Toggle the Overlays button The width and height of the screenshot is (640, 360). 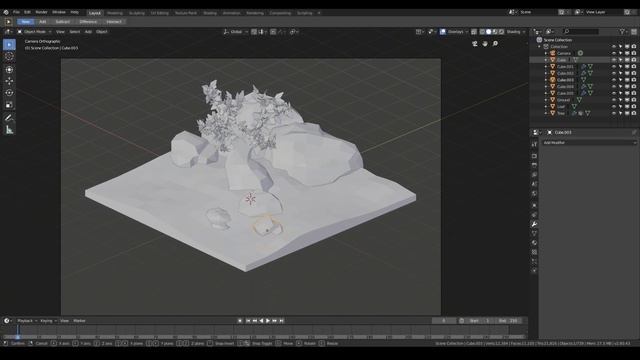[443, 31]
